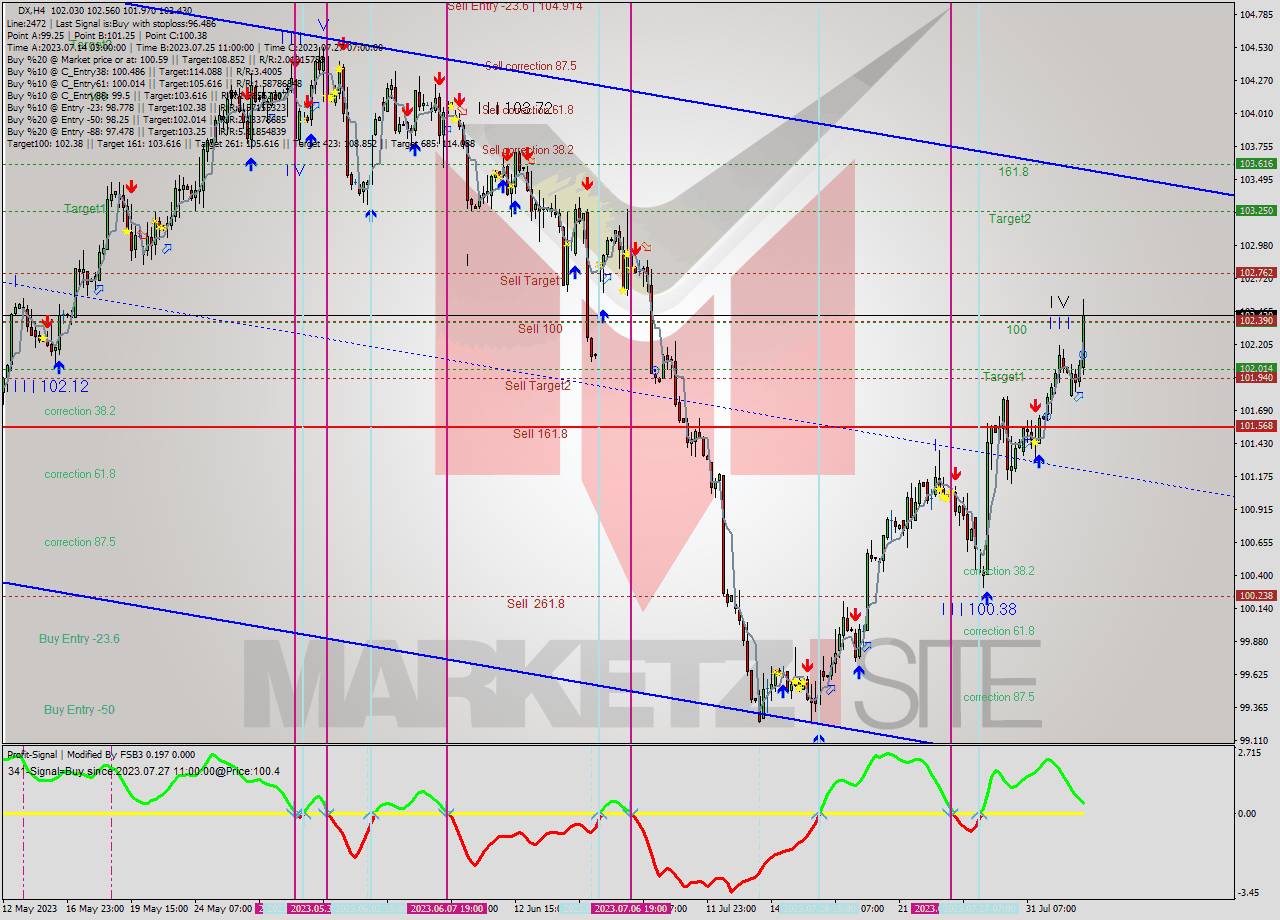Click the '2023.07.06 19:00' date marker
This screenshot has height=920, width=1280.
click(631, 909)
